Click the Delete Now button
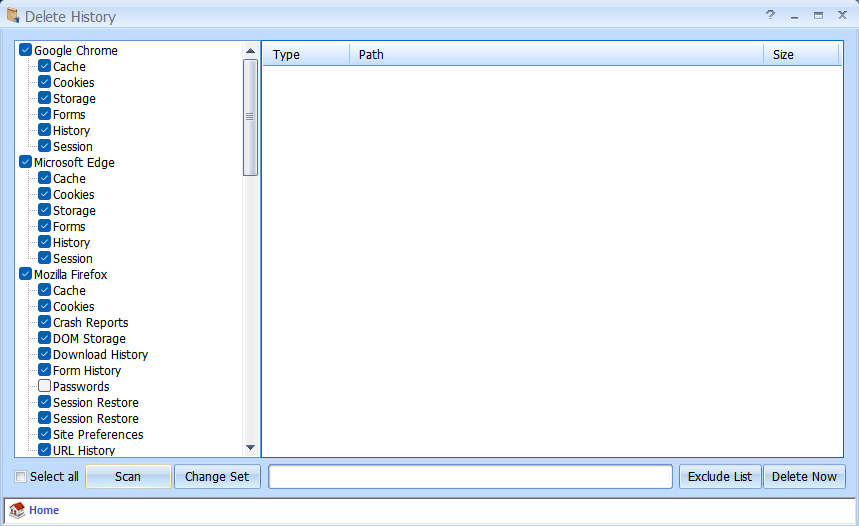Screen dimensions: 859x526 pyautogui.click(x=804, y=477)
